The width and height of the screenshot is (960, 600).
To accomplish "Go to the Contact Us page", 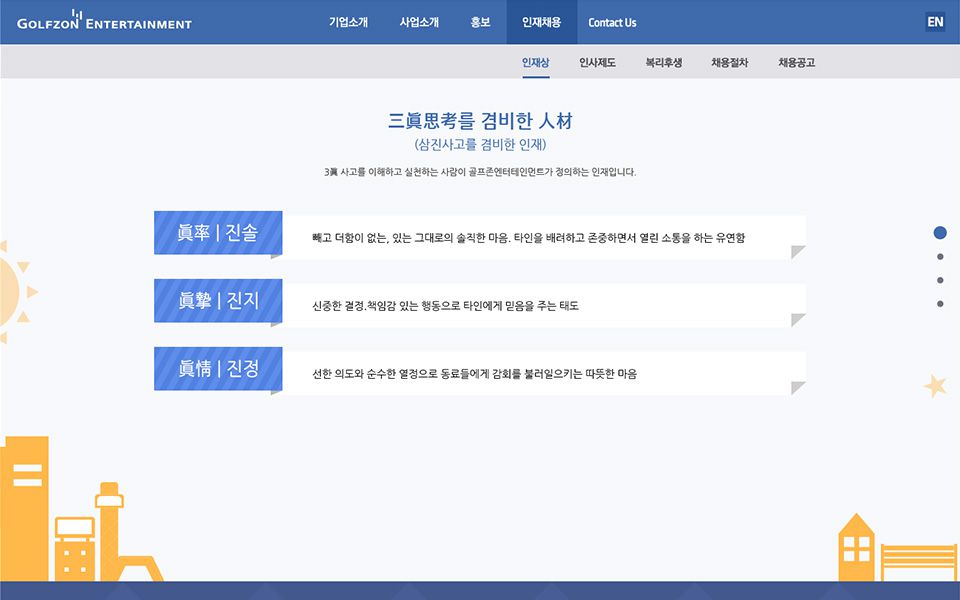I will (612, 22).
